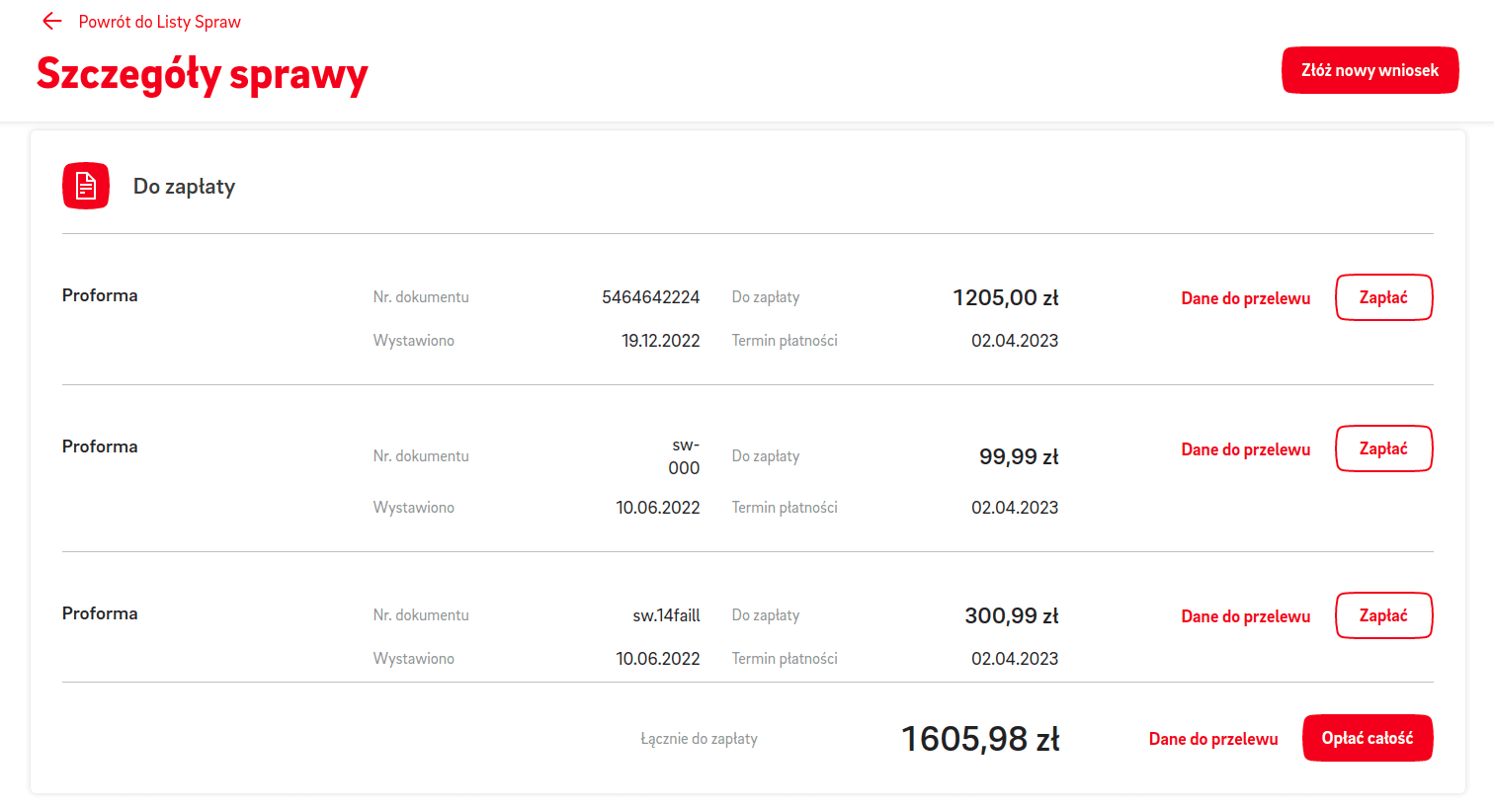This screenshot has height=812, width=1494.
Task: Show transfer details for 99,99 zł proforma
Action: (x=1245, y=449)
